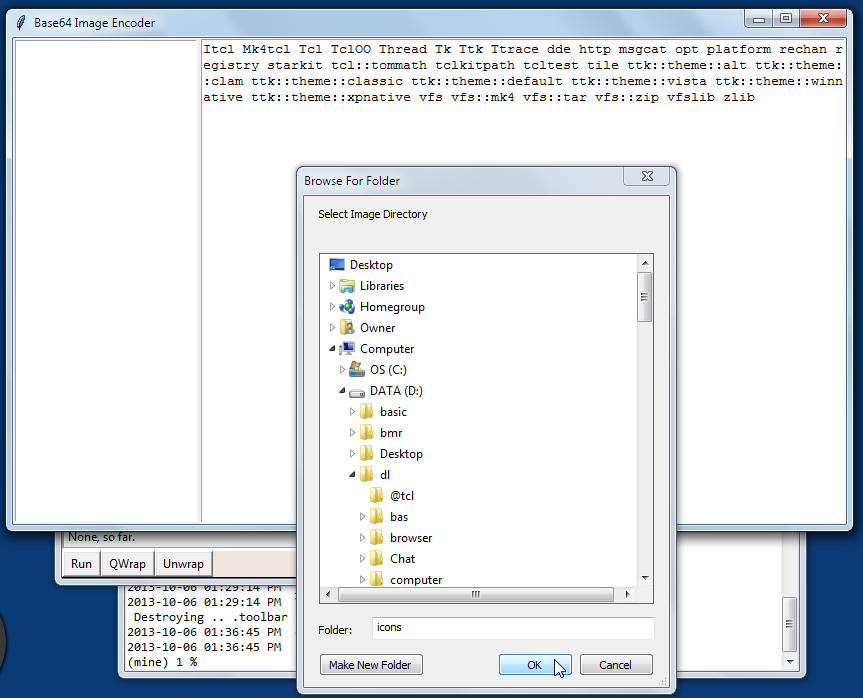This screenshot has height=698, width=863.
Task: Expand the Libraries tree node
Action: [332, 286]
